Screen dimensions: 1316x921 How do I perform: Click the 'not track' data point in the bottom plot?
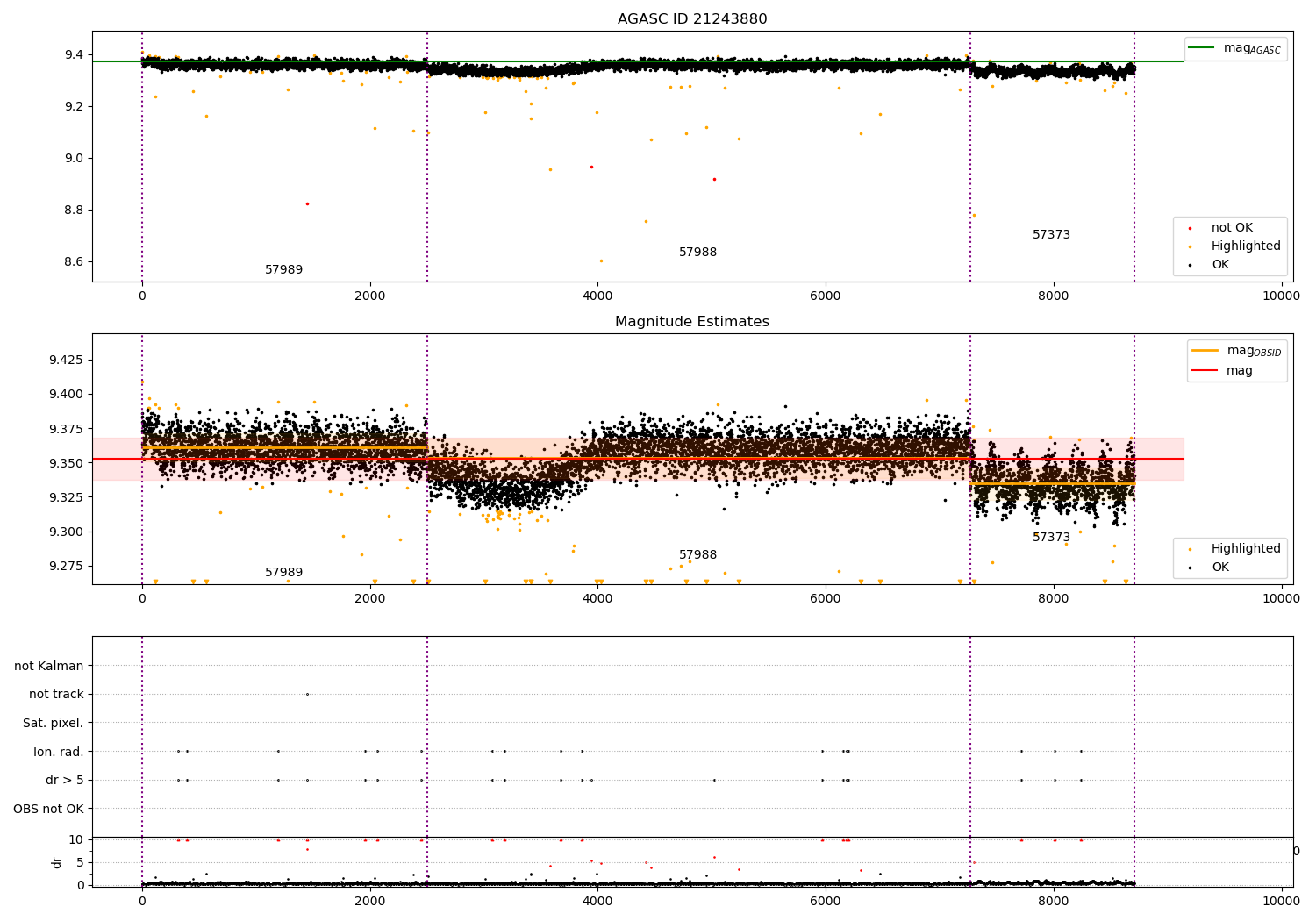point(307,694)
